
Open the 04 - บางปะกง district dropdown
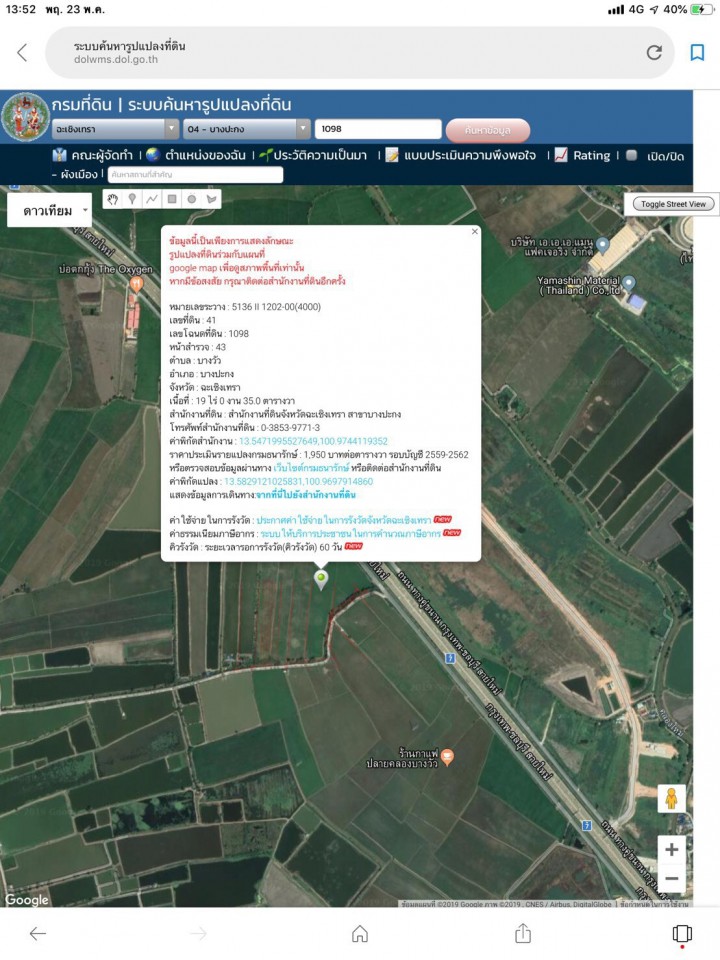[x=246, y=129]
